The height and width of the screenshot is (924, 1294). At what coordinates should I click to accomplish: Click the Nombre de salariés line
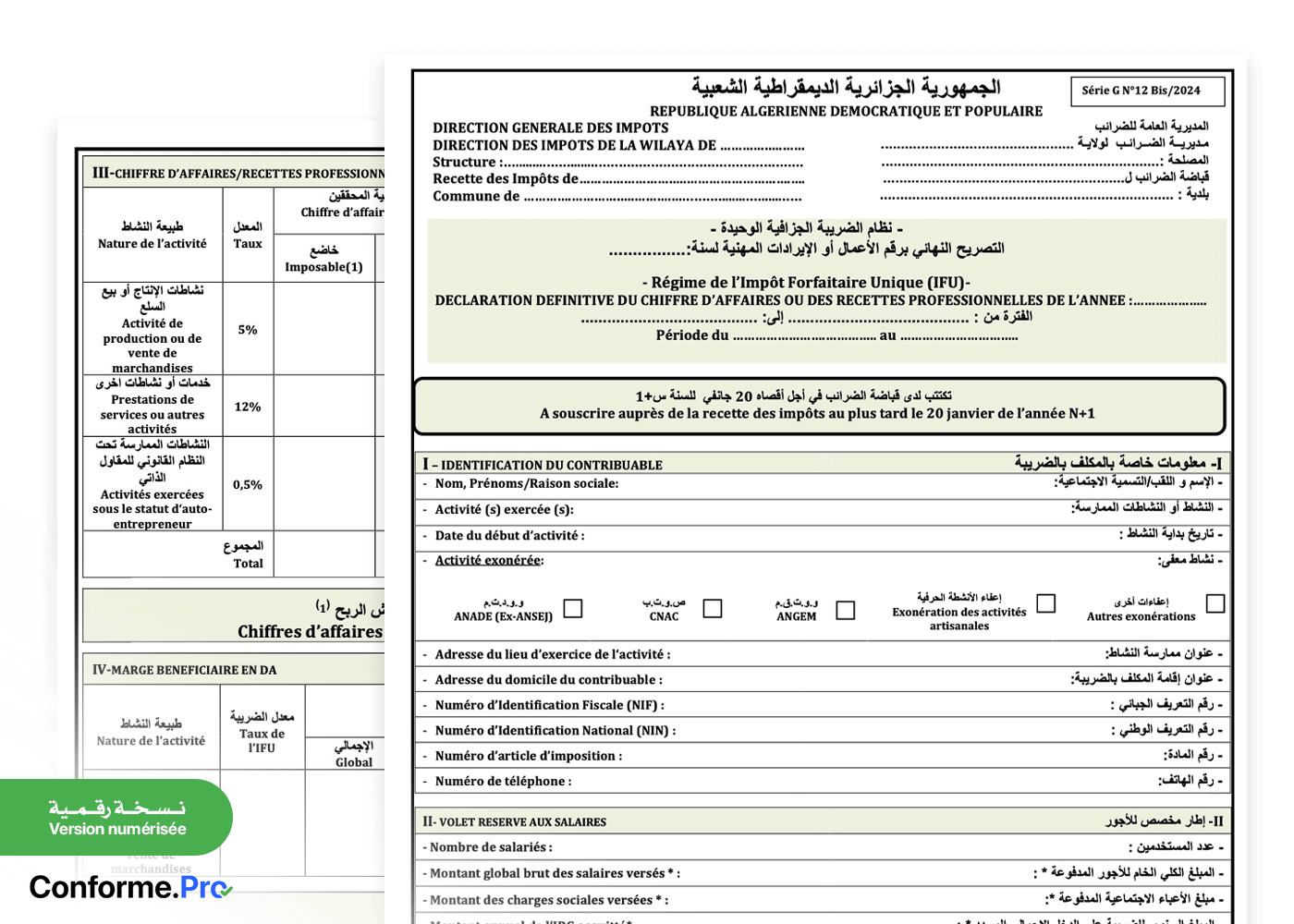pos(823,847)
